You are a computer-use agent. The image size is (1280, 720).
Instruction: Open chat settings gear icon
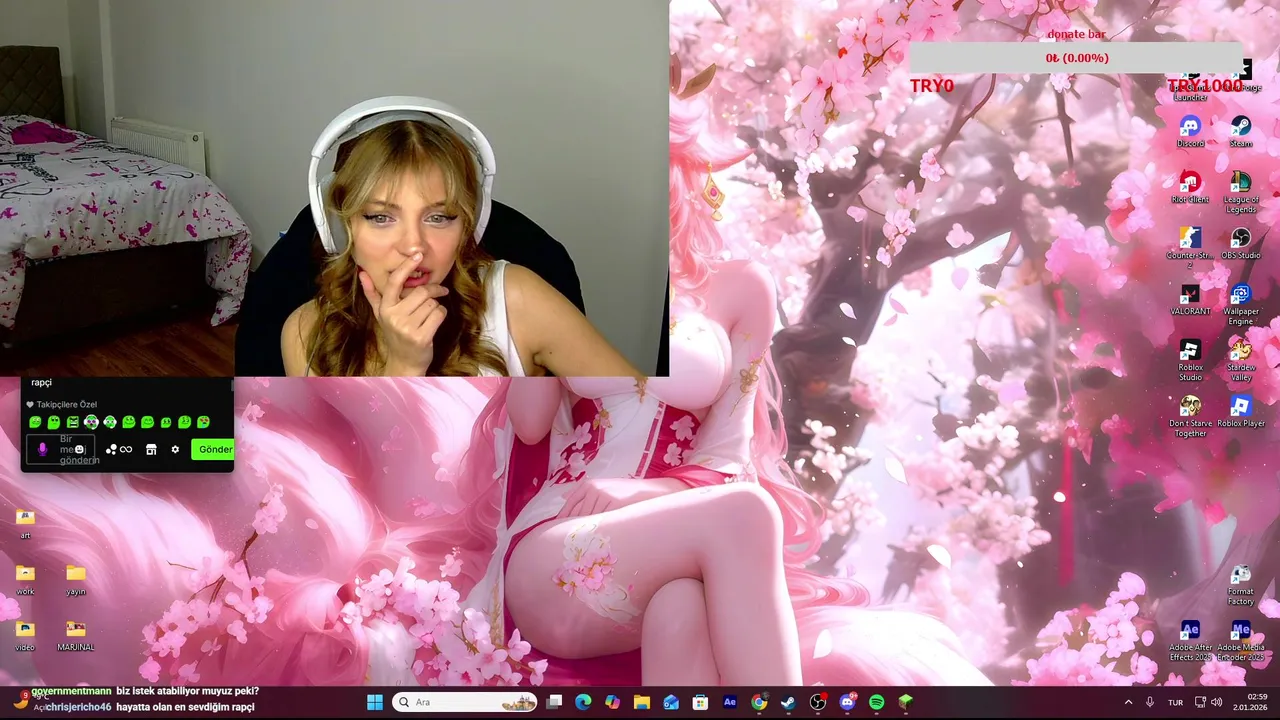(x=175, y=449)
